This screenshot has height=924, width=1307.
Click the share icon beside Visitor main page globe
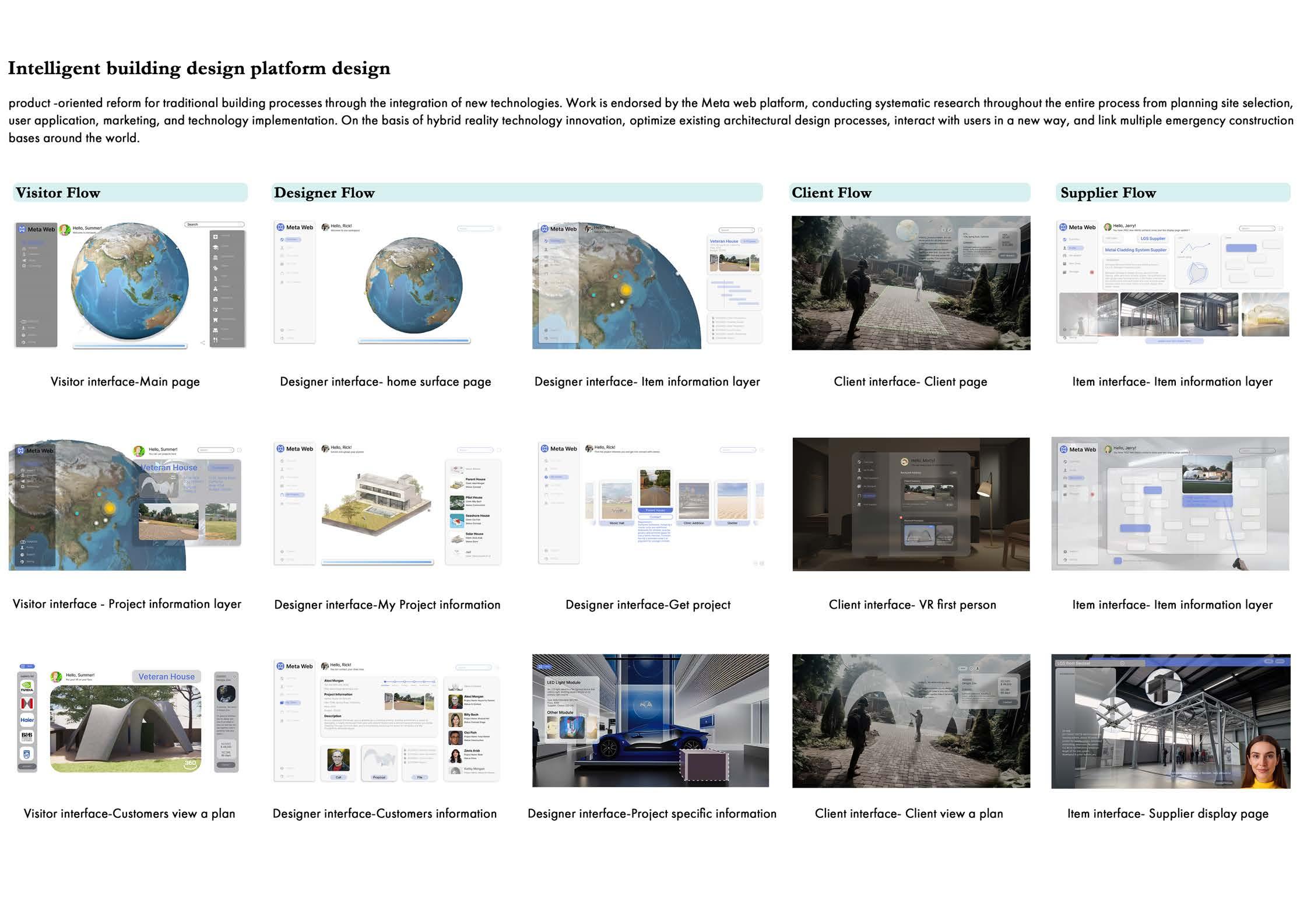[x=202, y=343]
